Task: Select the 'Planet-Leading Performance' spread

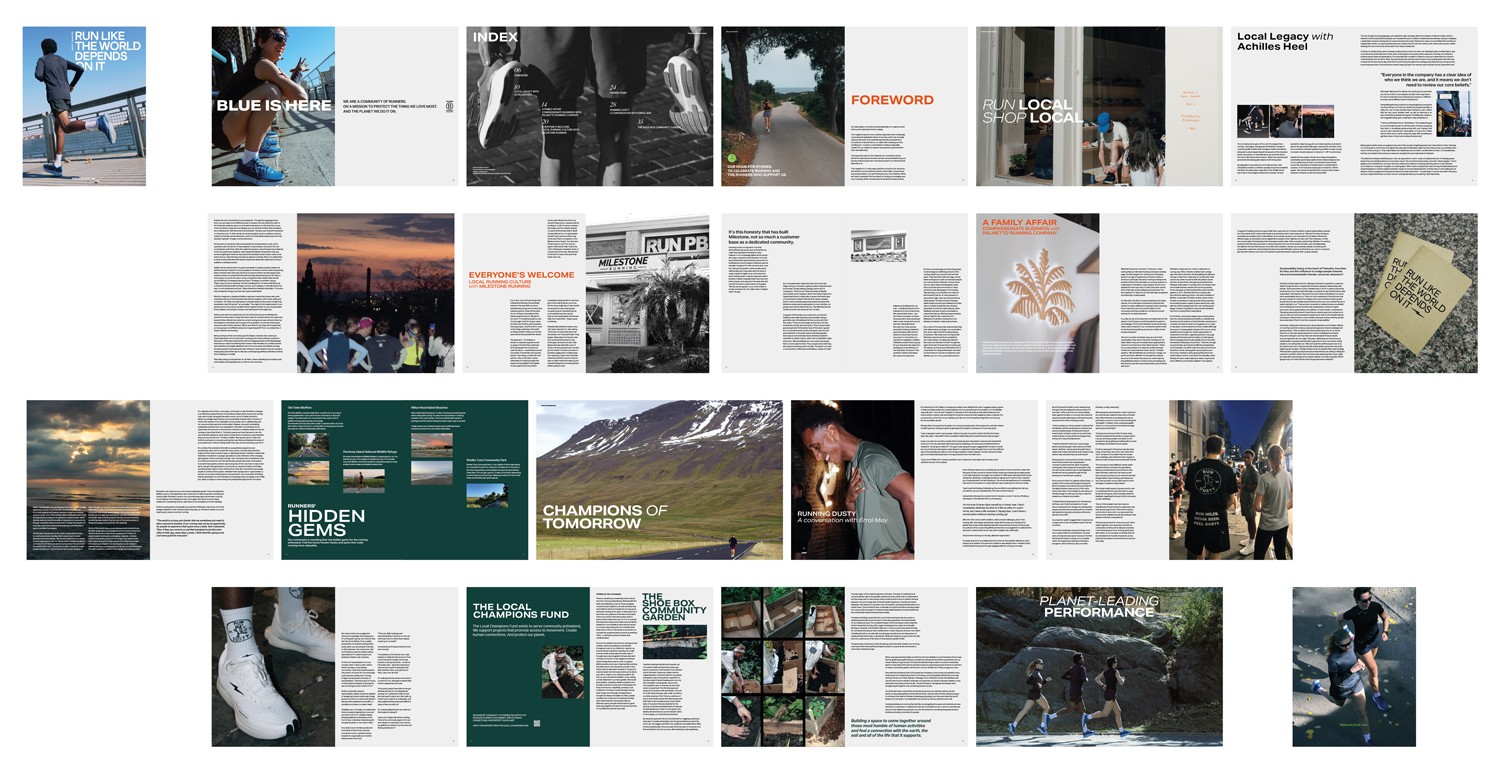Action: pyautogui.click(x=1099, y=667)
